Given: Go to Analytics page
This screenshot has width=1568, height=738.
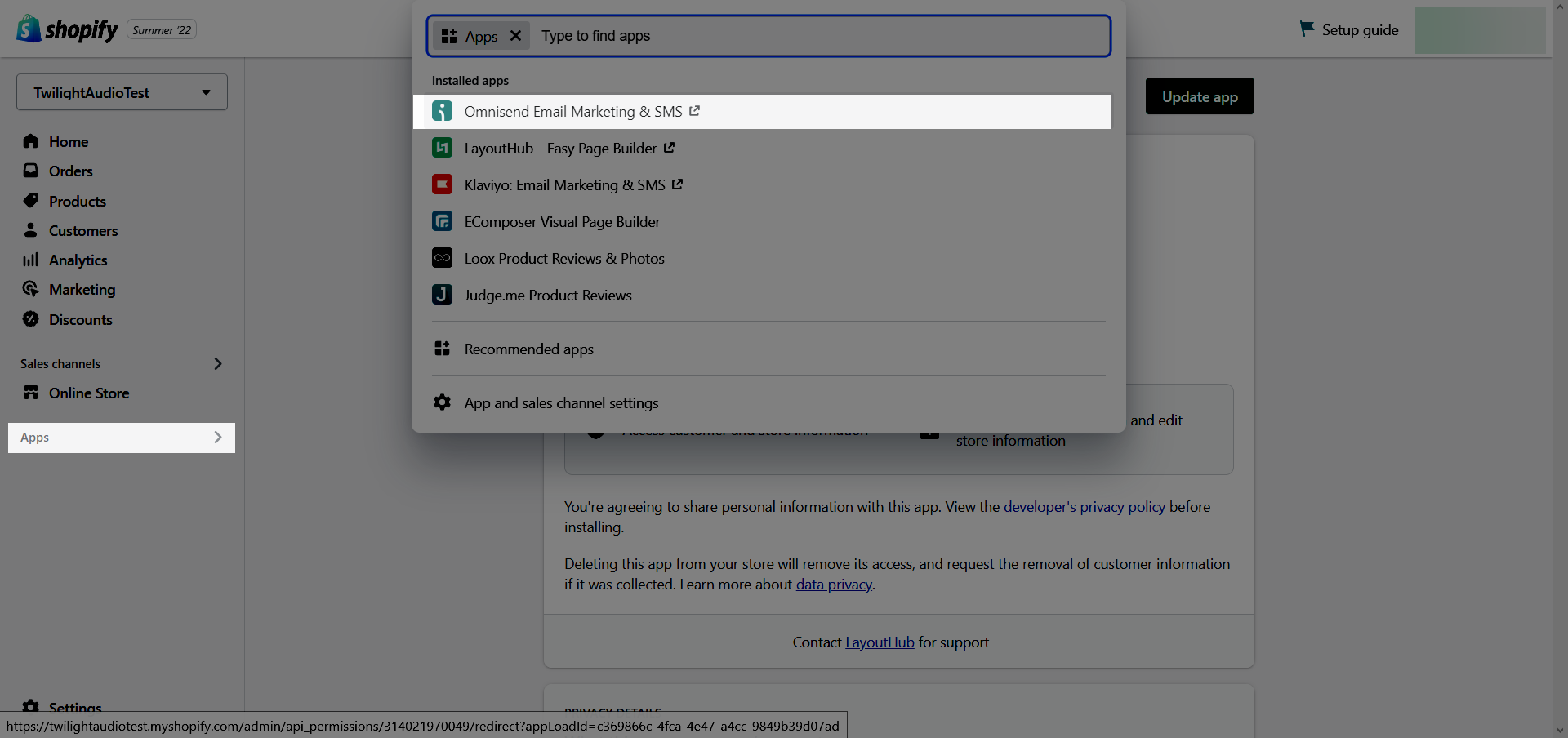Looking at the screenshot, I should click(x=78, y=260).
